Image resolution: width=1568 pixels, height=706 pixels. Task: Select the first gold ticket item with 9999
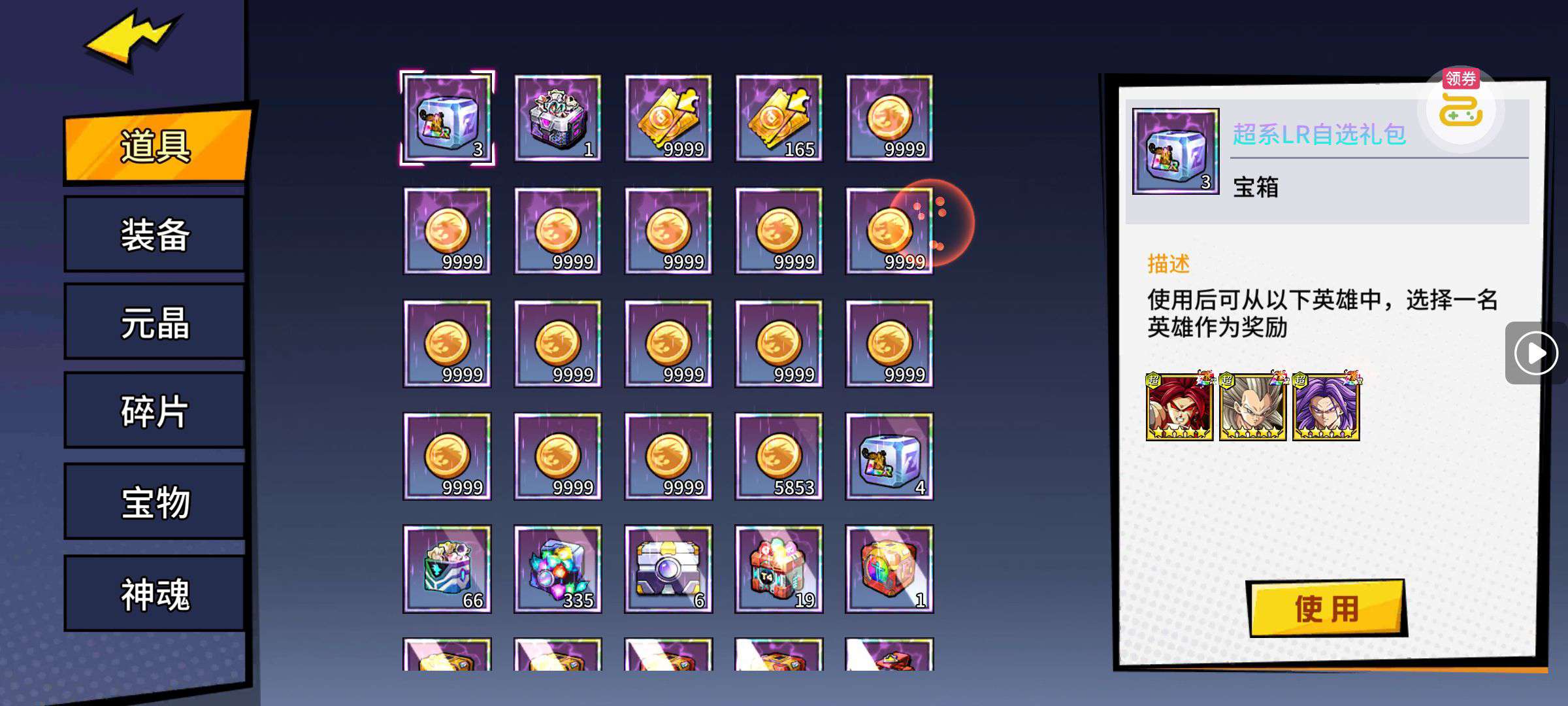(668, 118)
